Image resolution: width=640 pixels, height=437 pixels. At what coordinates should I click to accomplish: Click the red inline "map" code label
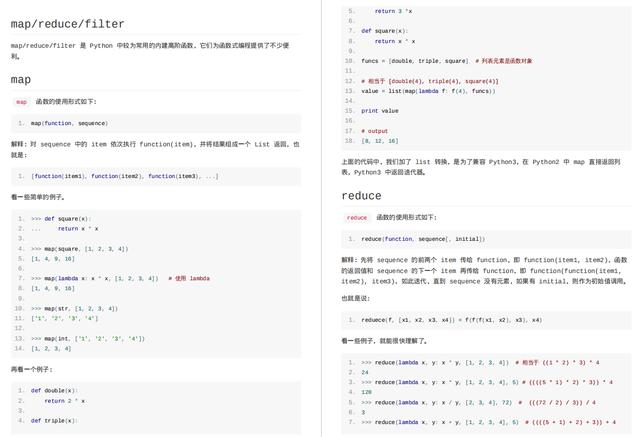point(22,102)
